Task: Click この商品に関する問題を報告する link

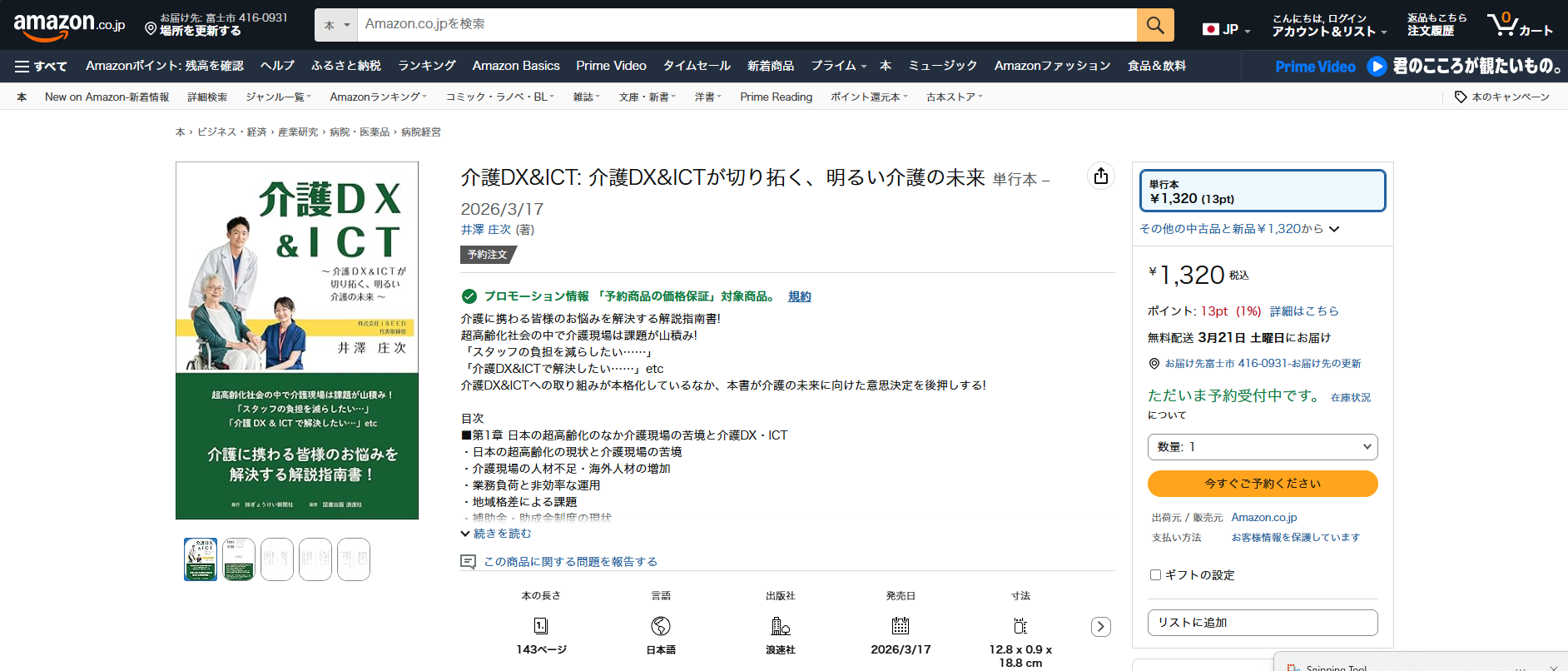Action: [570, 562]
